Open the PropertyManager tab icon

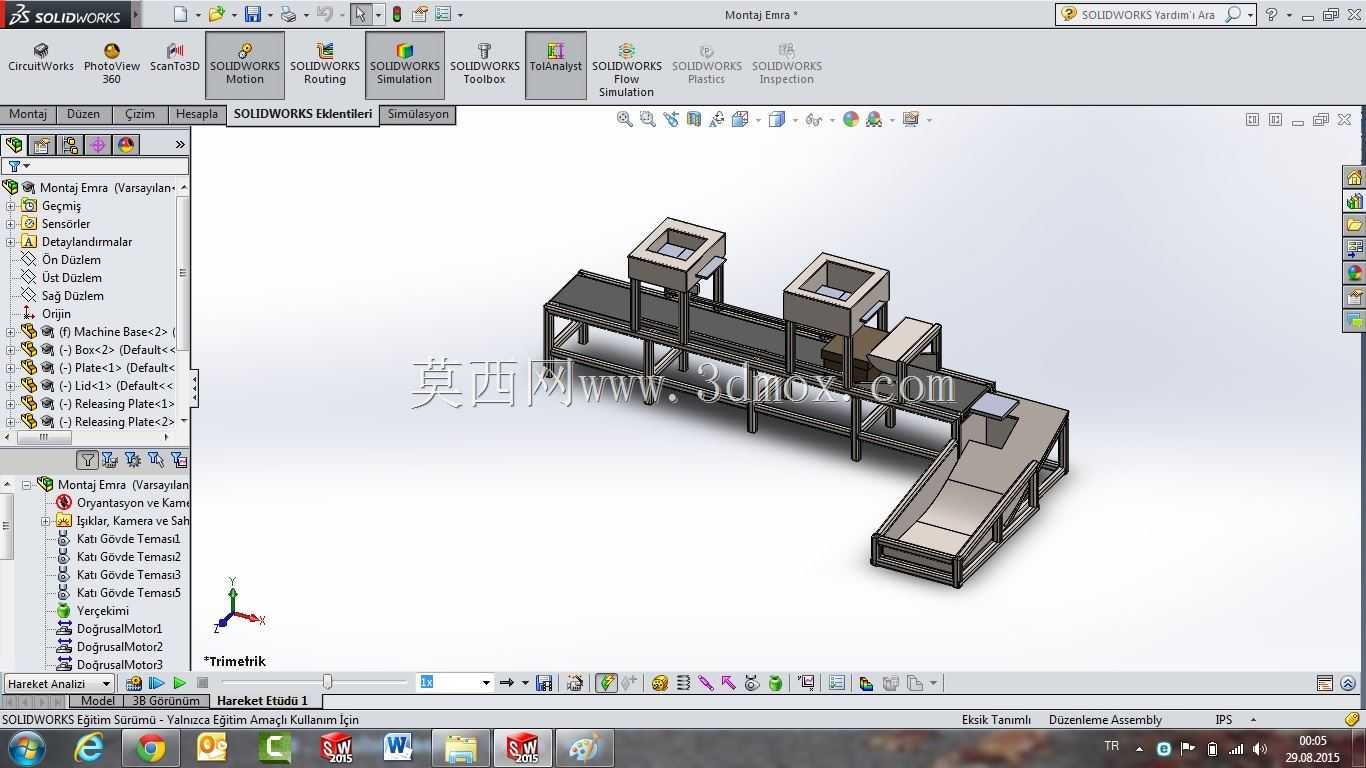[x=42, y=145]
